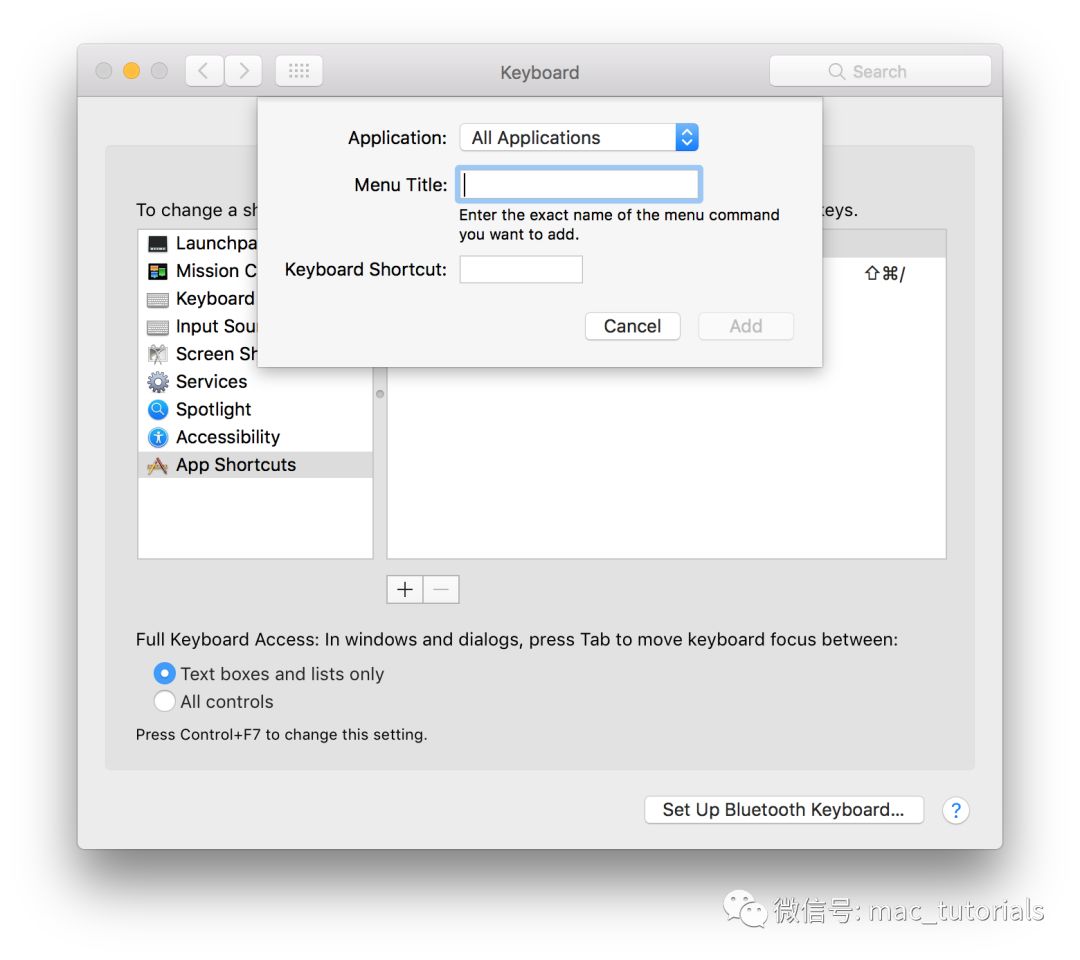Open the help question mark button
Screen dimensions: 1080x960
955,810
